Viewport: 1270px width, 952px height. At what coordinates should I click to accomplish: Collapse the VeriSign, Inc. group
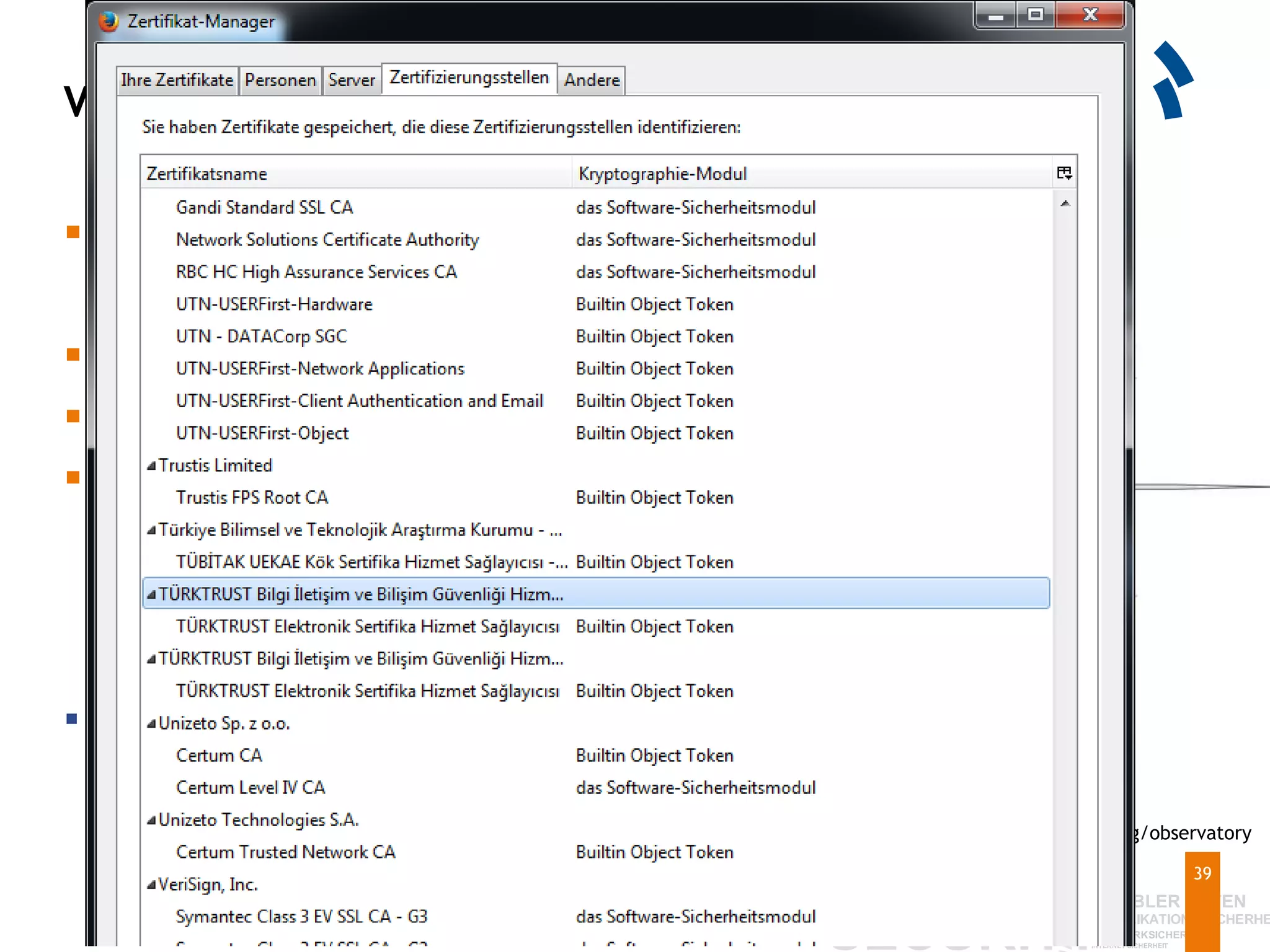click(151, 885)
